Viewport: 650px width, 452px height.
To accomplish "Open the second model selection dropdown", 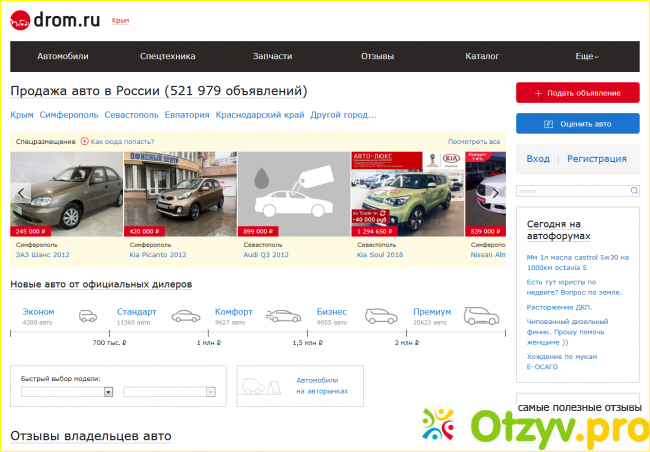I will [169, 391].
